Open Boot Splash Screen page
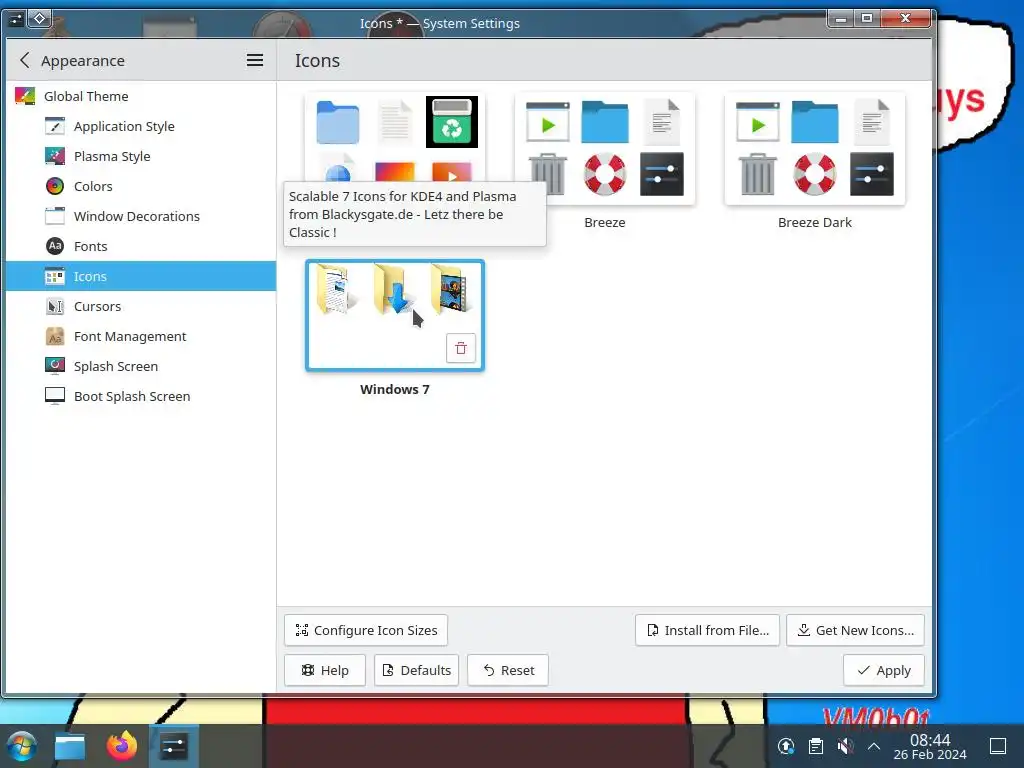The image size is (1024, 768). pos(140,396)
